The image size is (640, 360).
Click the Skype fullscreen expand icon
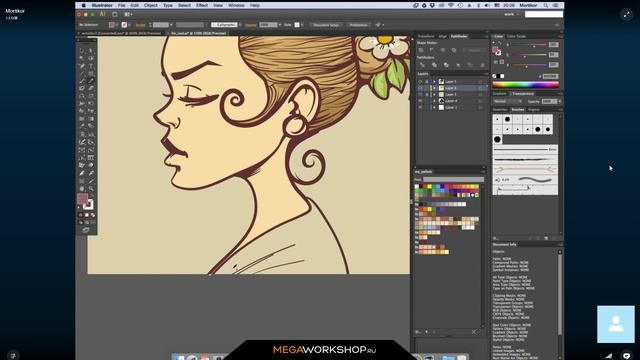tap(626, 14)
